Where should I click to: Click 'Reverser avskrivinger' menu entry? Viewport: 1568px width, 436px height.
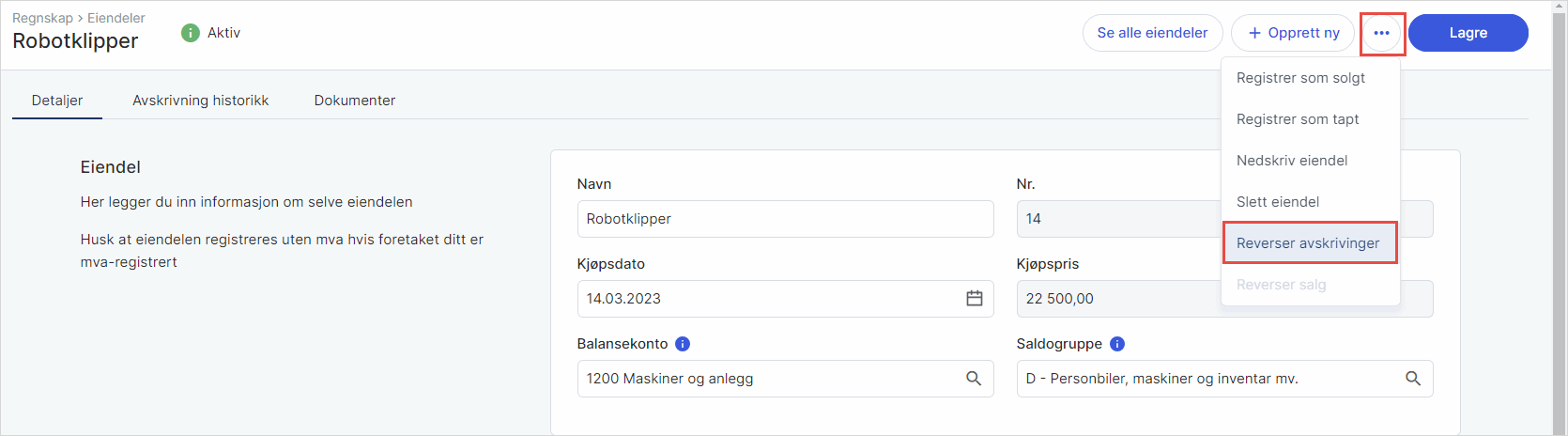pyautogui.click(x=1308, y=243)
